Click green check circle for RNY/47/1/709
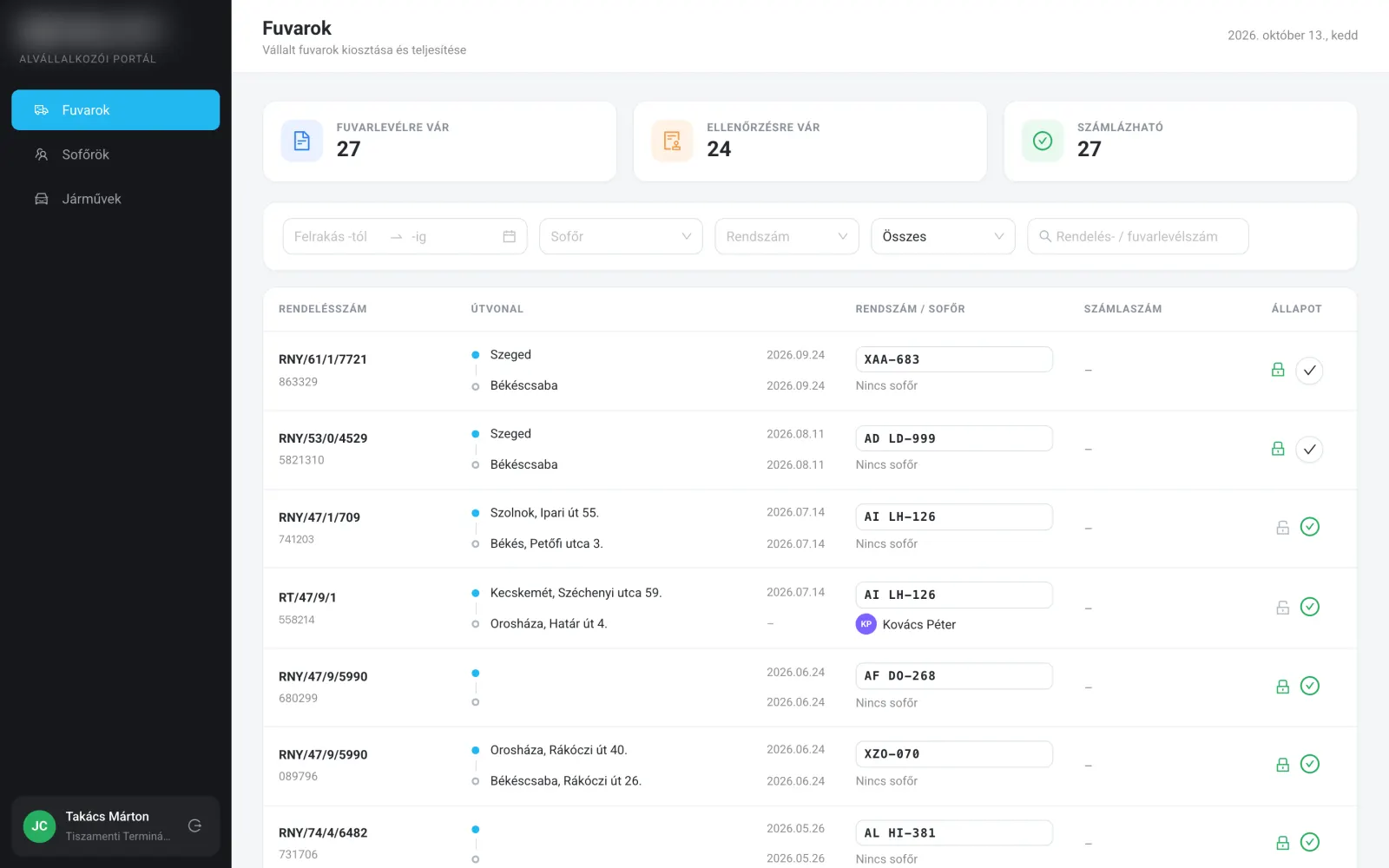1389x868 pixels. pos(1310,527)
